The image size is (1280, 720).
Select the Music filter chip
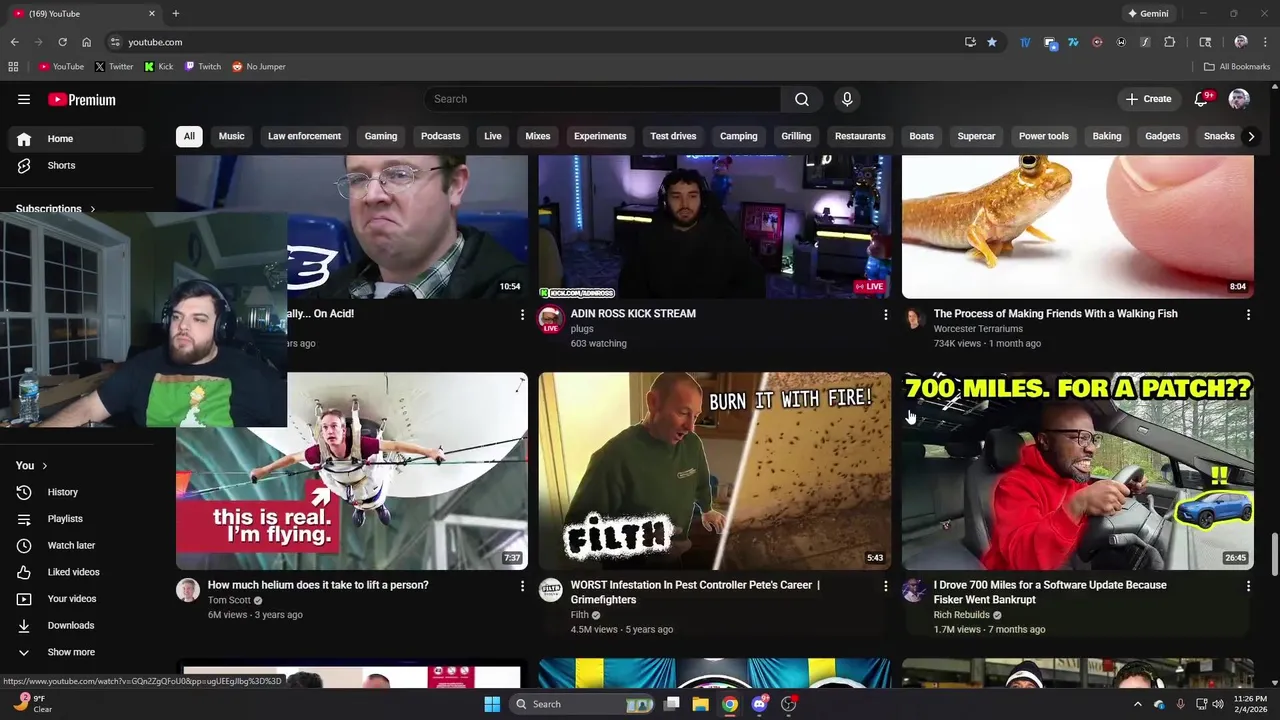232,136
